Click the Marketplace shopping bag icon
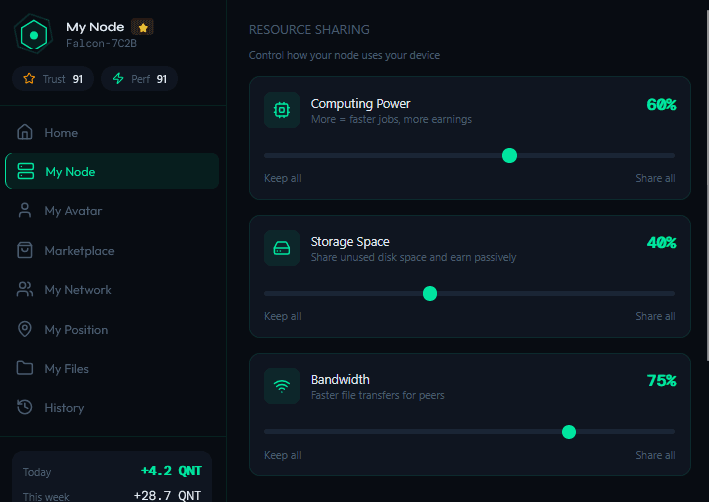Screen dimensions: 709x502 click(x=25, y=250)
